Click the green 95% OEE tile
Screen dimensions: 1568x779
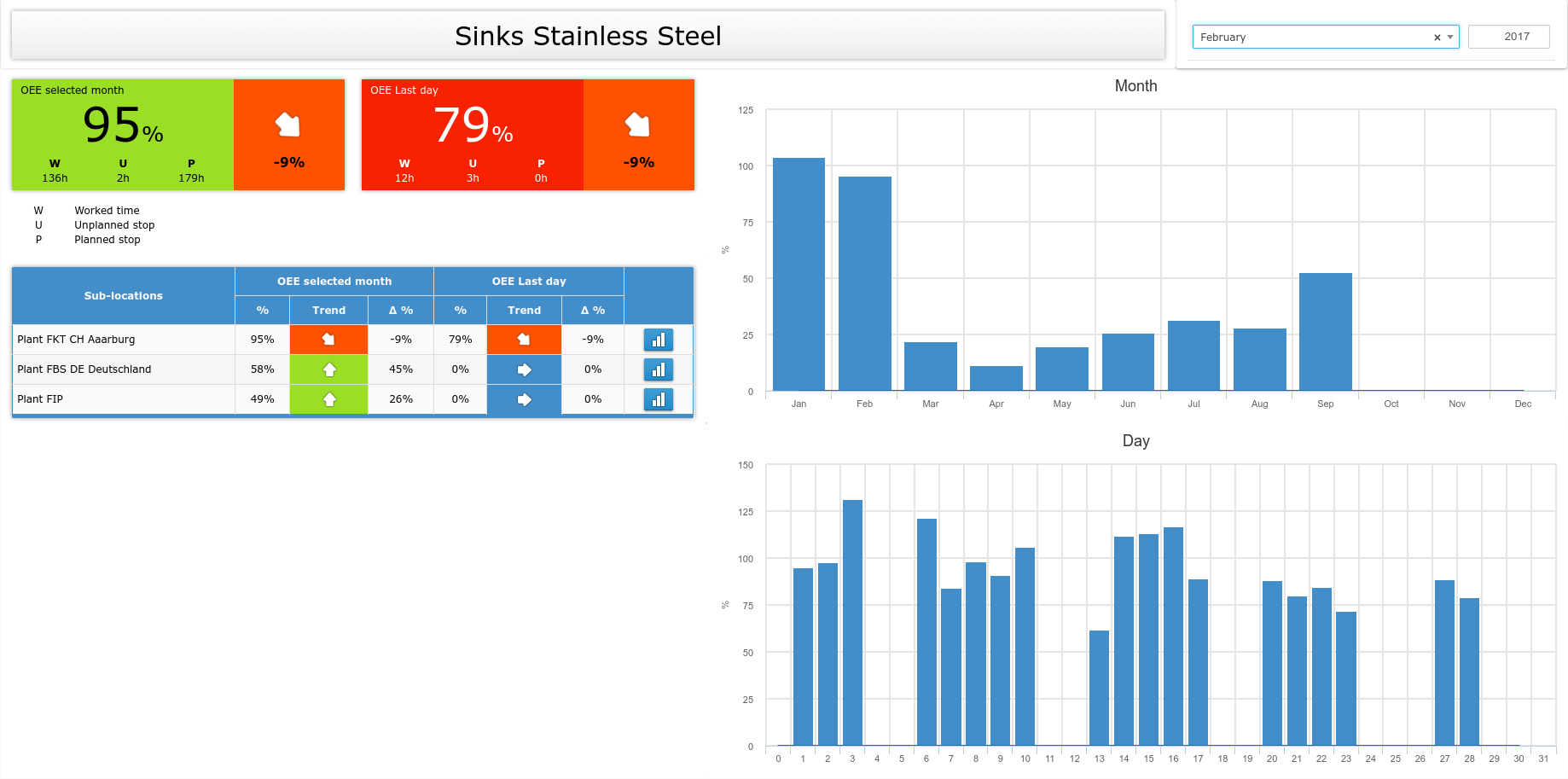point(123,135)
